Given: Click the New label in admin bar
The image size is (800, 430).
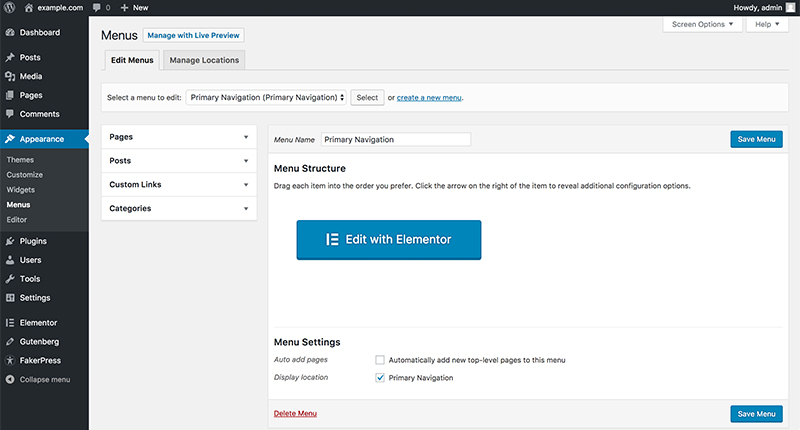Looking at the screenshot, I should click(x=140, y=8).
